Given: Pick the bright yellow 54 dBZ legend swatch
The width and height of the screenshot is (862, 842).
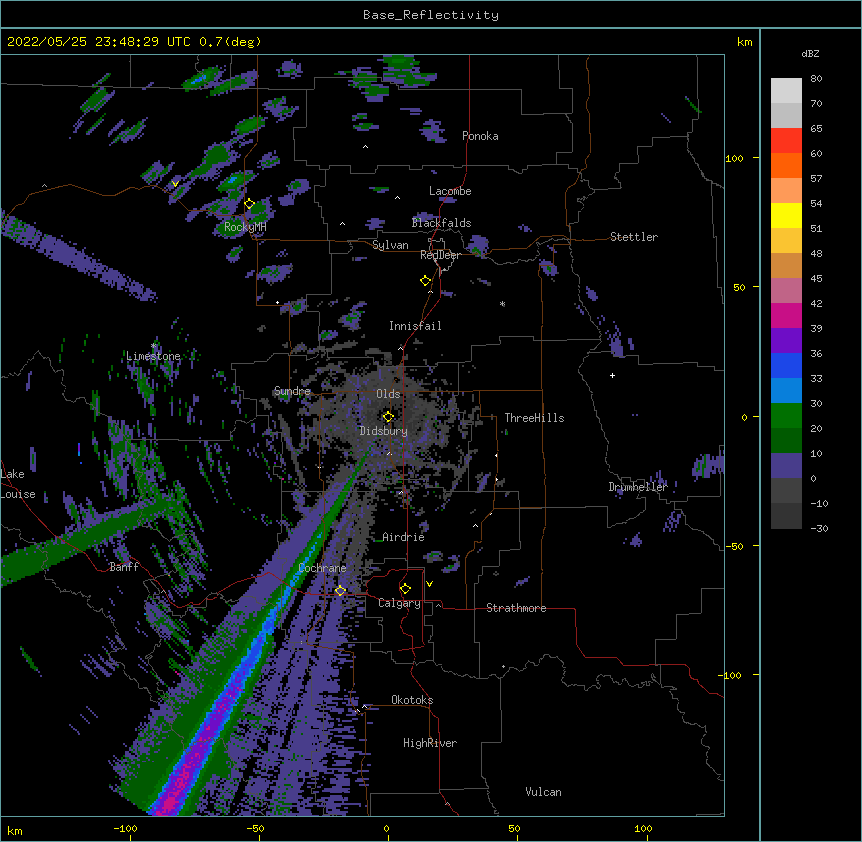Looking at the screenshot, I should click(x=786, y=215).
